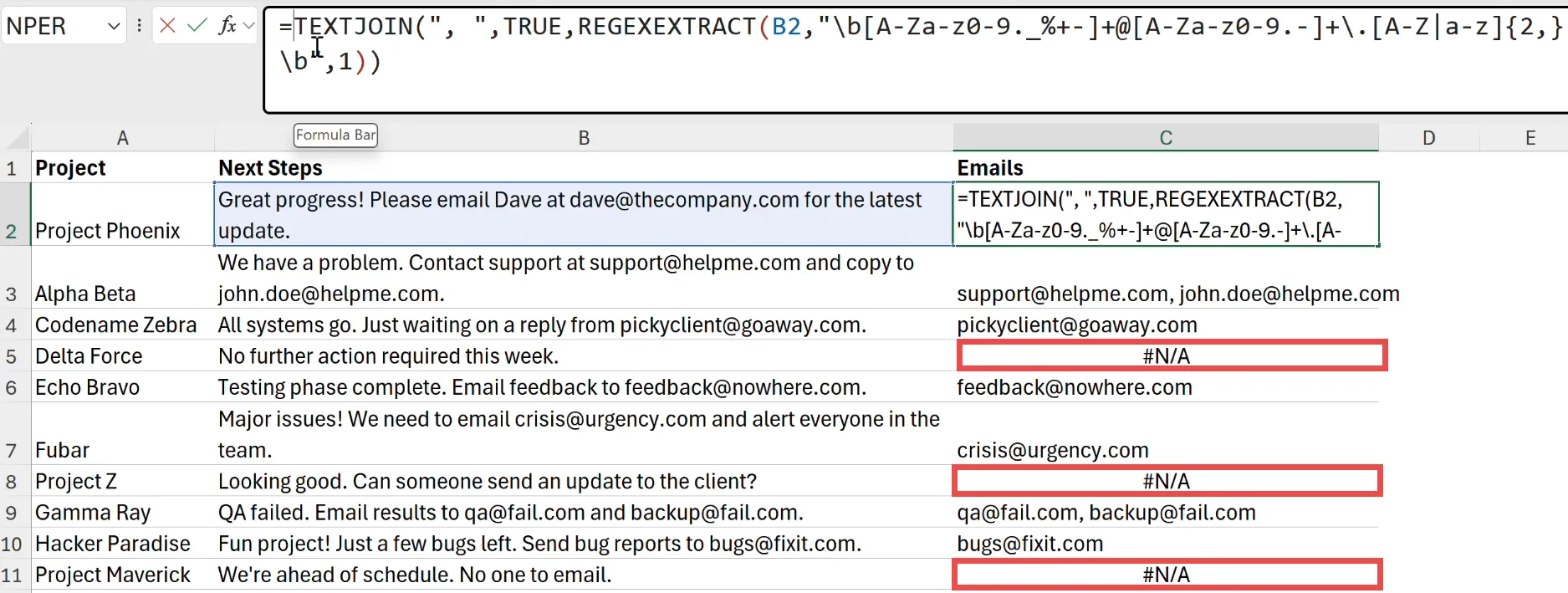Click emails cell feedback@nowhere.com
The image size is (1568, 593).
click(x=1166, y=387)
